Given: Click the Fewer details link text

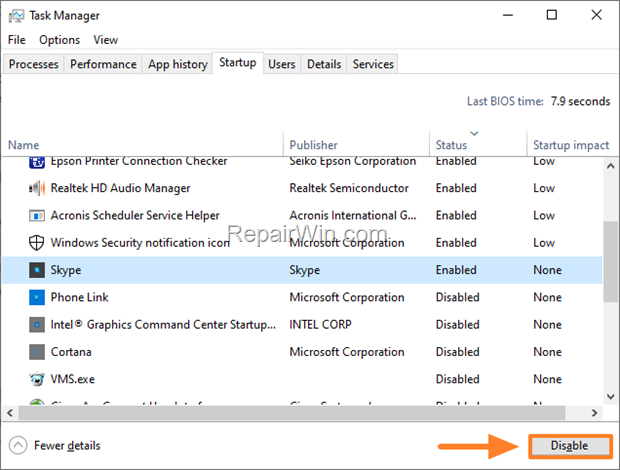Looking at the screenshot, I should click(67, 446).
